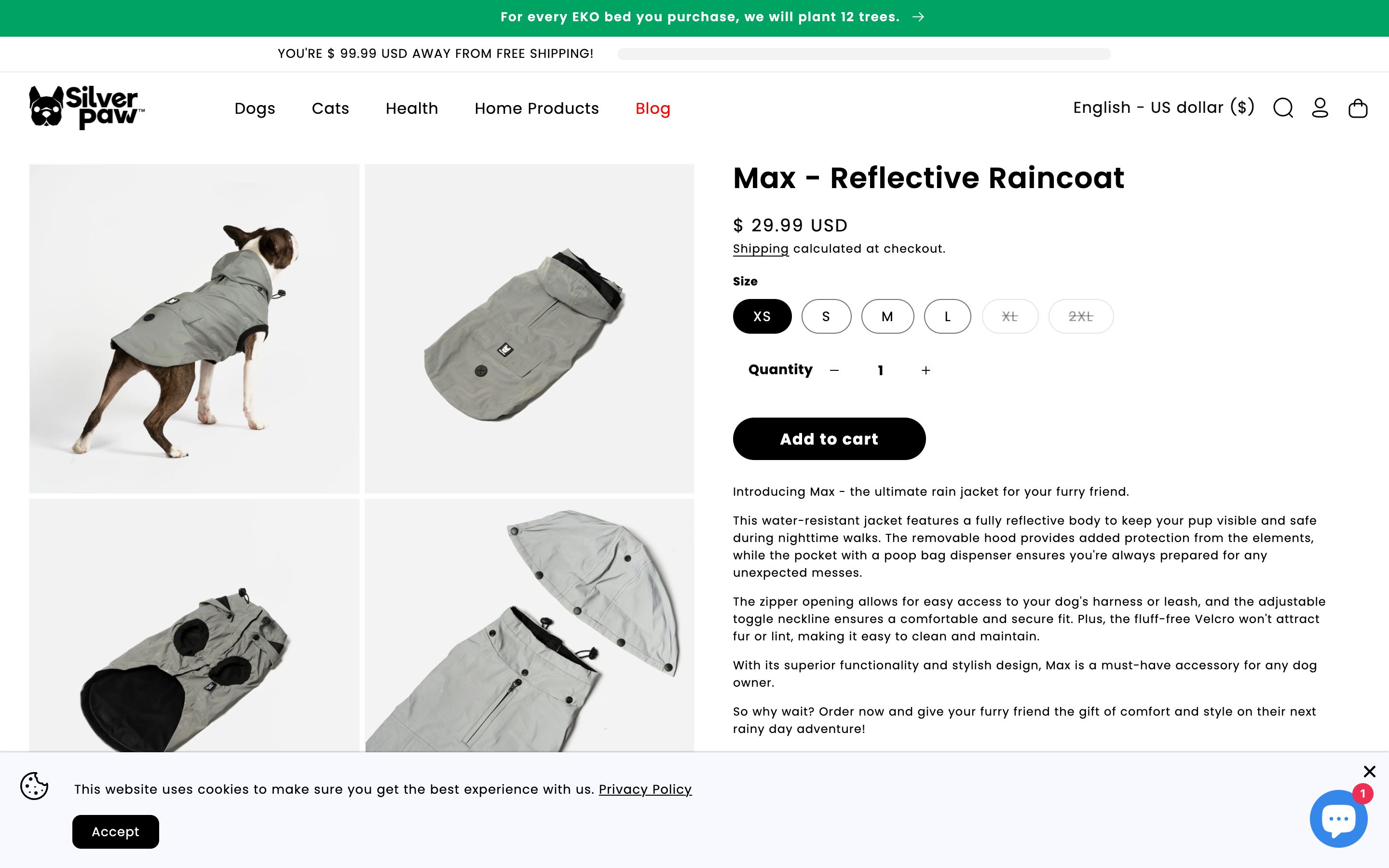Open the English - US dollar selector
Viewport: 1389px width, 868px height.
pyautogui.click(x=1162, y=108)
